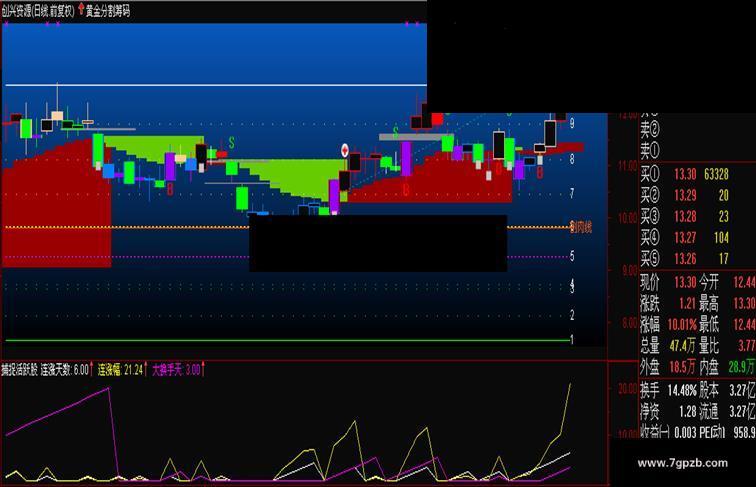Click the orange 创肉线 line label
This screenshot has width=756, height=487.
coord(580,227)
